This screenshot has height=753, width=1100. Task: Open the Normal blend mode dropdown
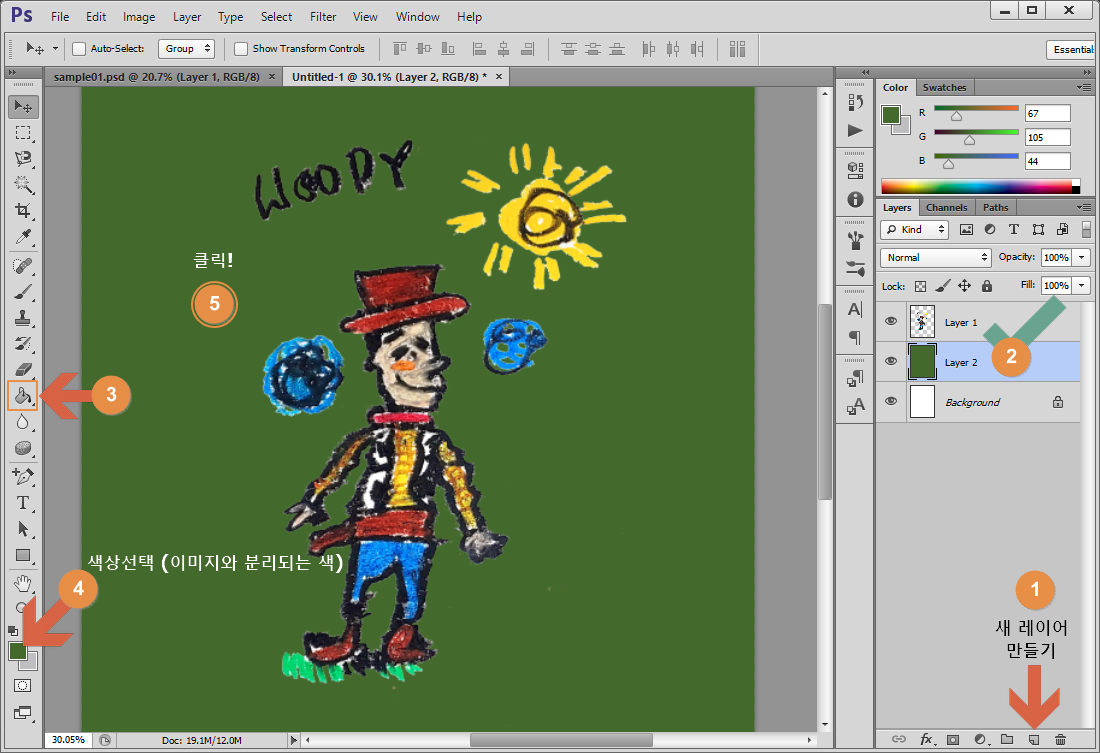tap(936, 258)
